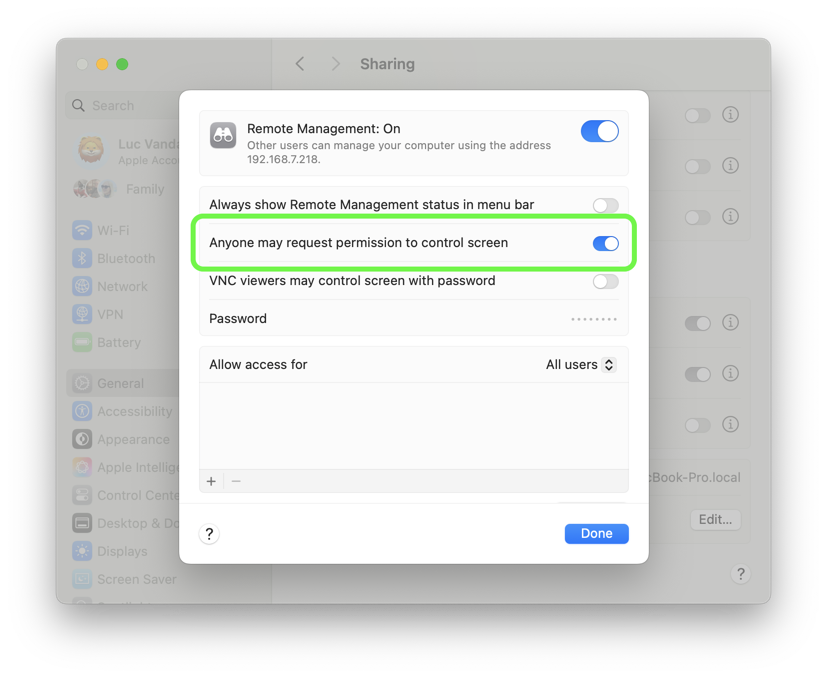The image size is (827, 678).
Task: Click the Control Center icon
Action: 82,495
